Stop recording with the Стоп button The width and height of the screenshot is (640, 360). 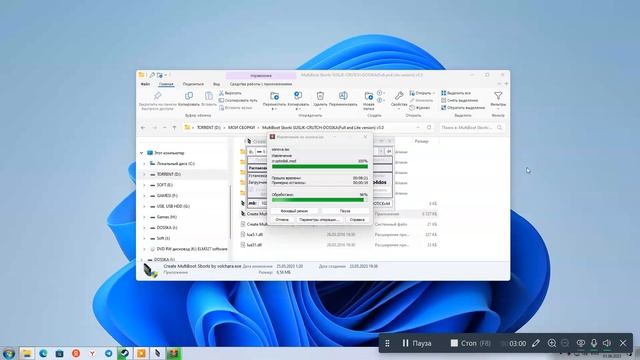[x=470, y=343]
